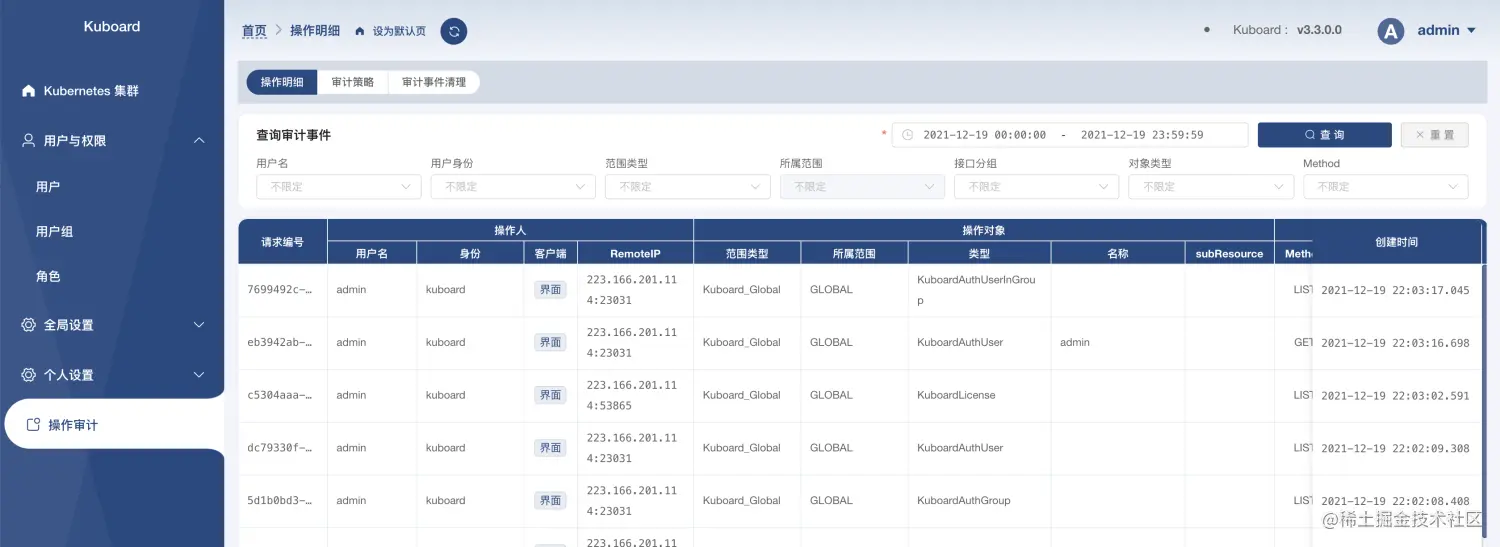Click KuboardAuthGroup type cell
1500x547 pixels.
(x=979, y=501)
